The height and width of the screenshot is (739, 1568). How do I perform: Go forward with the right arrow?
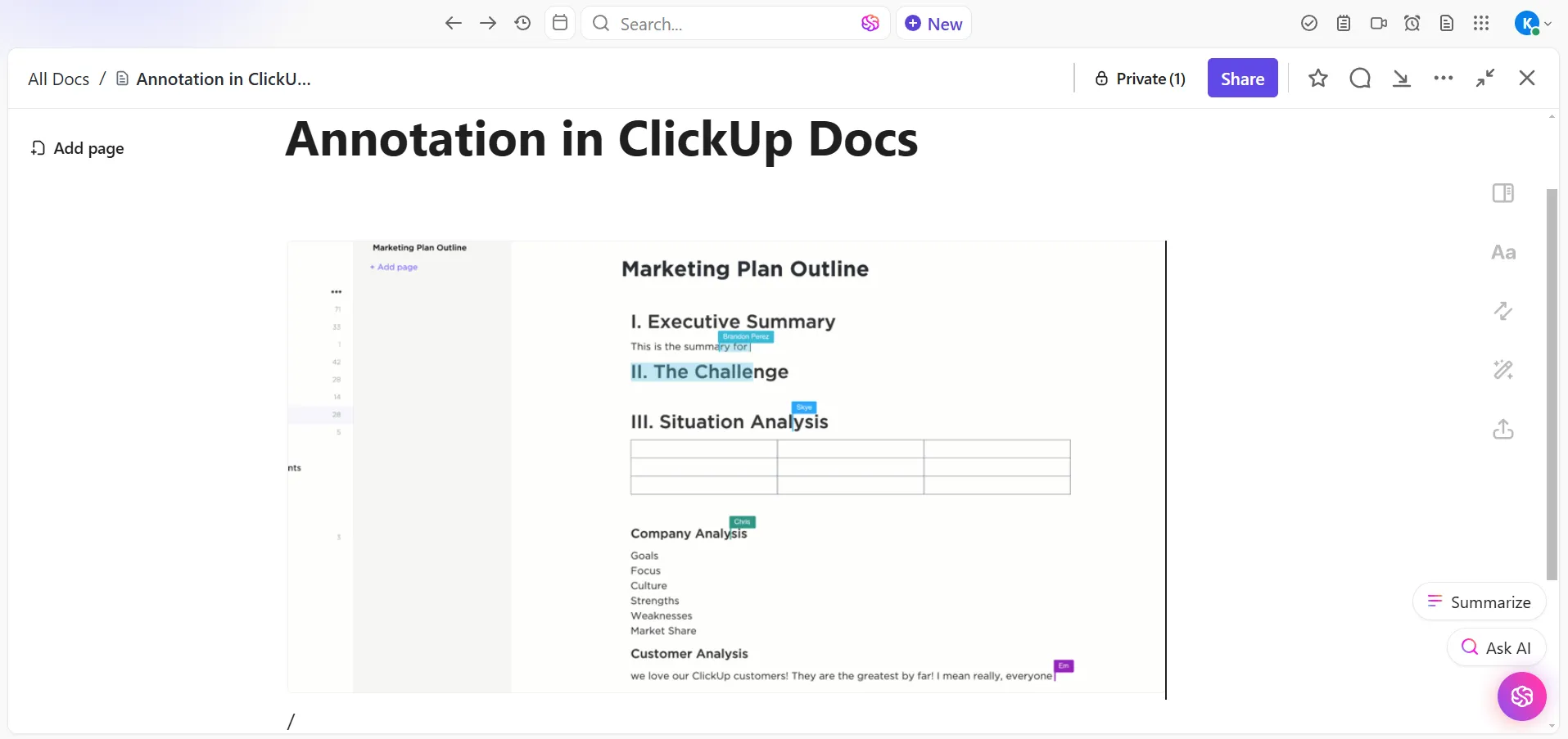click(488, 23)
